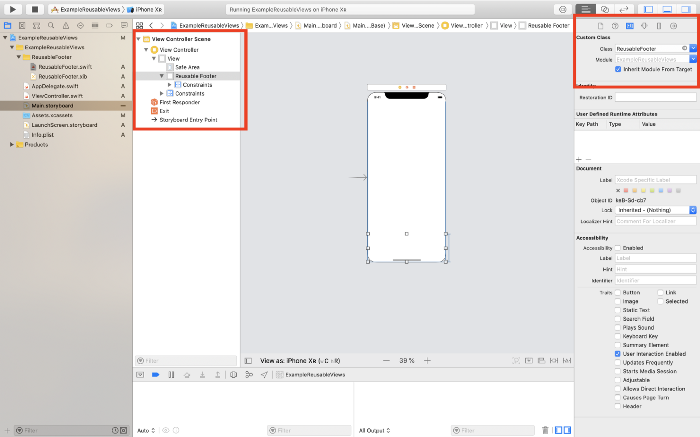Check the Link trait

point(660,292)
